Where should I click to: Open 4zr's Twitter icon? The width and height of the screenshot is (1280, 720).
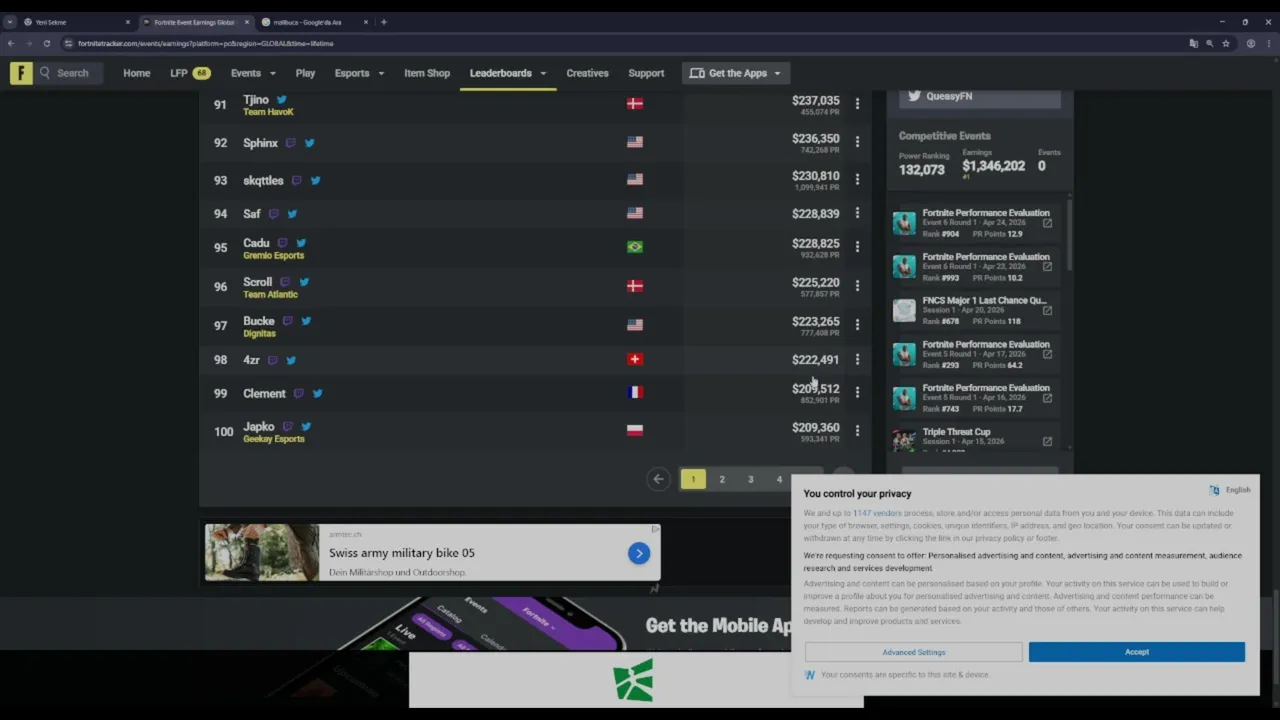291,360
